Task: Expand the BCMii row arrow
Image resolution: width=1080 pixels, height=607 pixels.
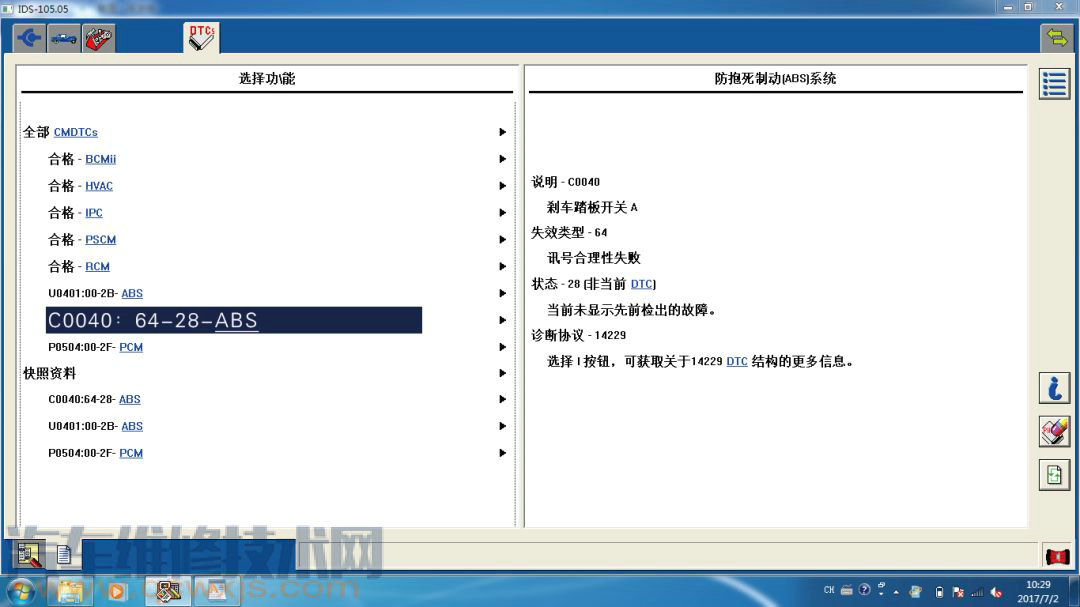Action: coord(502,159)
